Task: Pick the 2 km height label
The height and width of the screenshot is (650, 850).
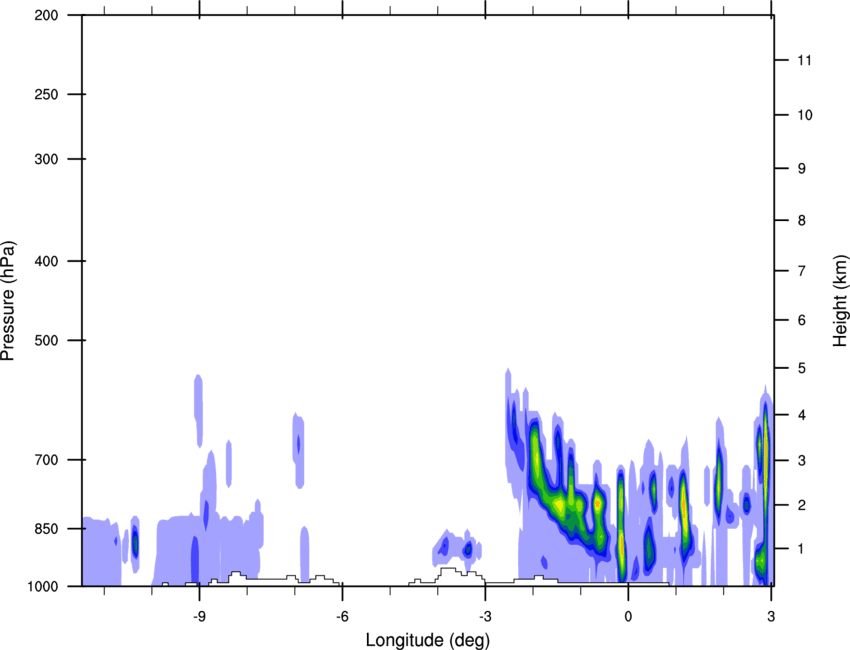Action: pos(802,505)
